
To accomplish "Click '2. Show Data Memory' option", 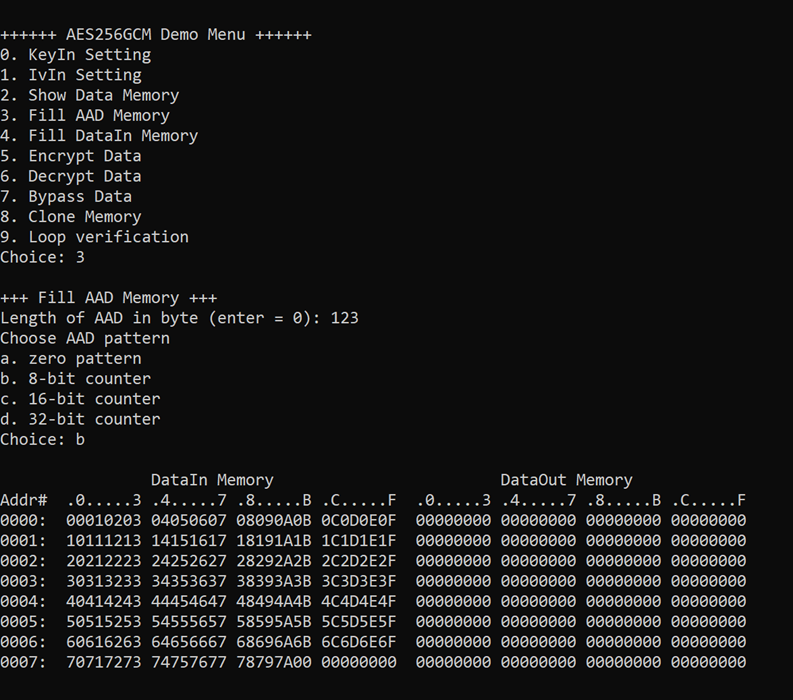I will 90,95.
